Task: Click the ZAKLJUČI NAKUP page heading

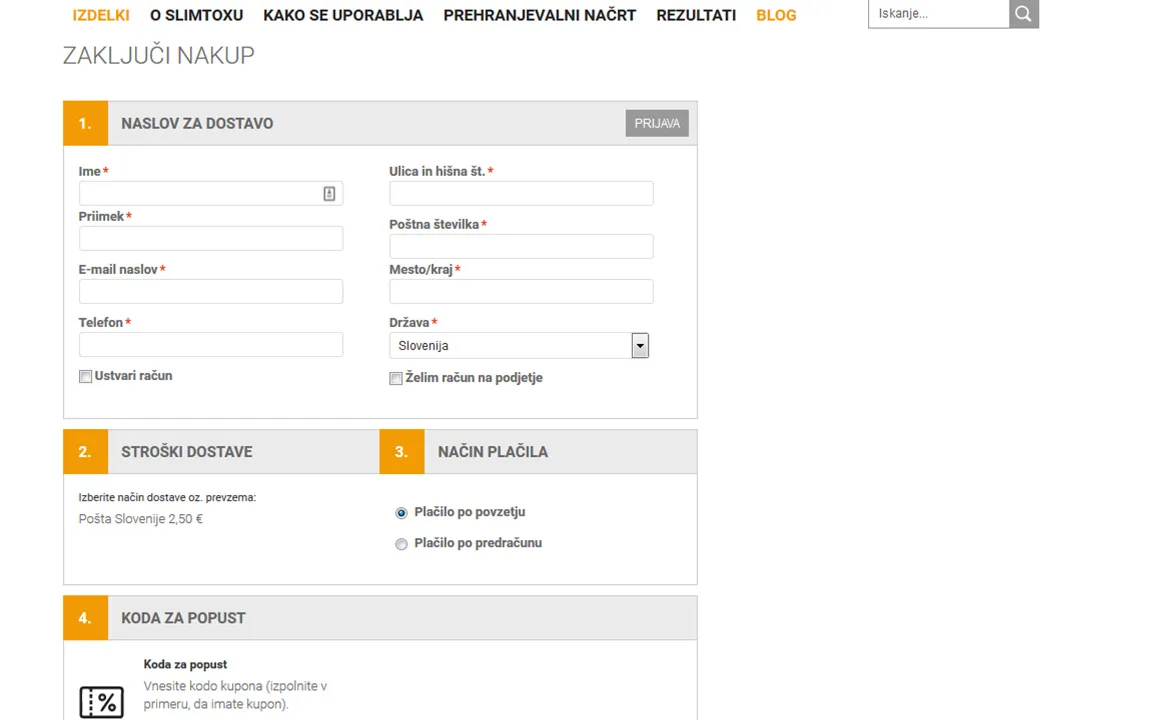Action: (x=158, y=55)
